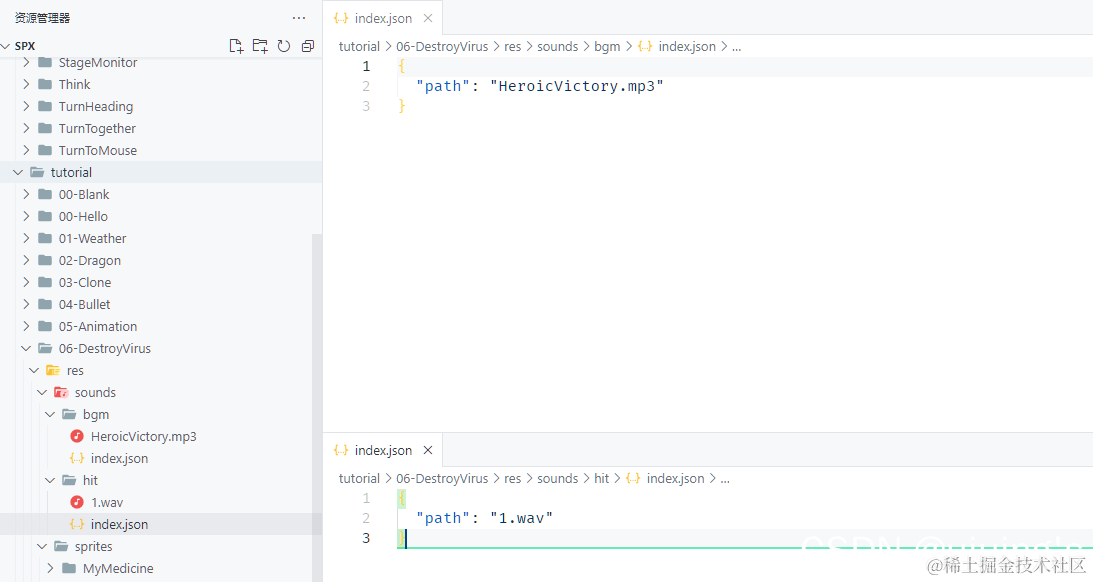Collapse the tutorial folder
Screen dimensions: 1093x582
pyautogui.click(x=18, y=172)
